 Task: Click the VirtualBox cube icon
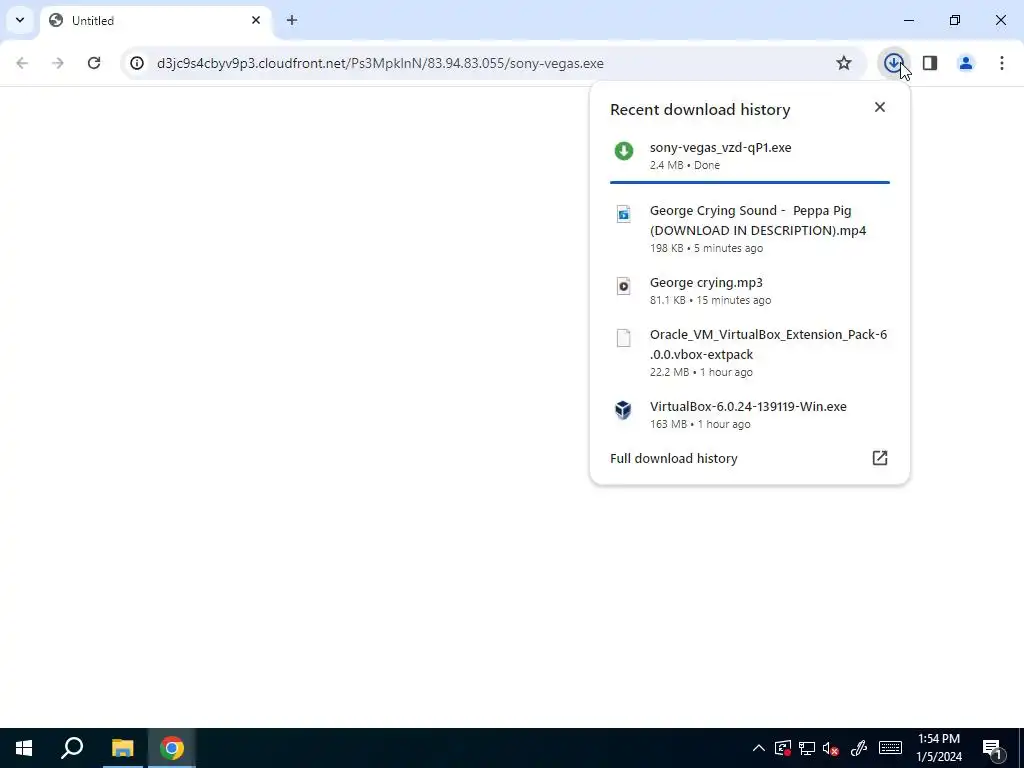pos(623,409)
